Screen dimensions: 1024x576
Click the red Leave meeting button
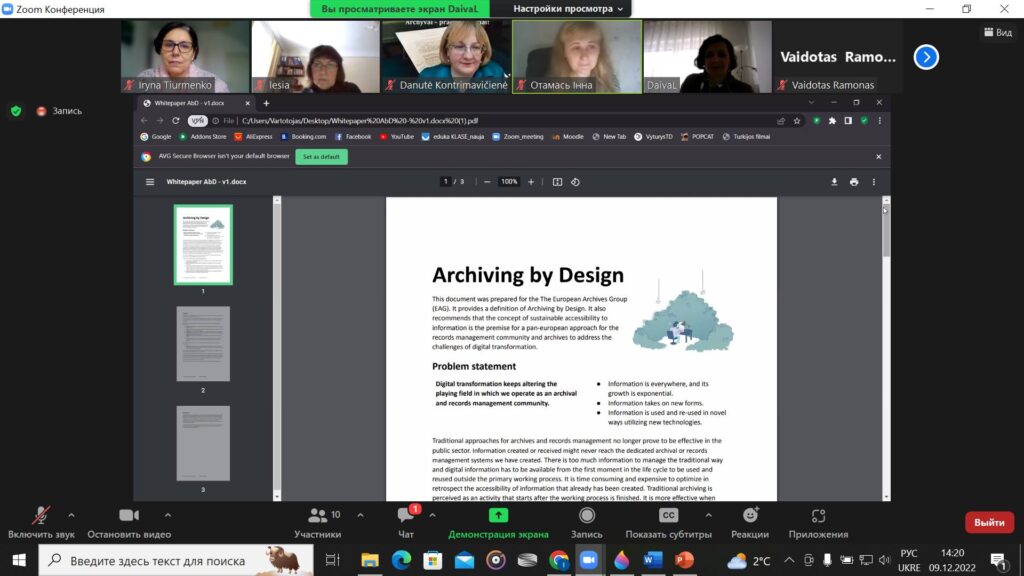pyautogui.click(x=988, y=523)
